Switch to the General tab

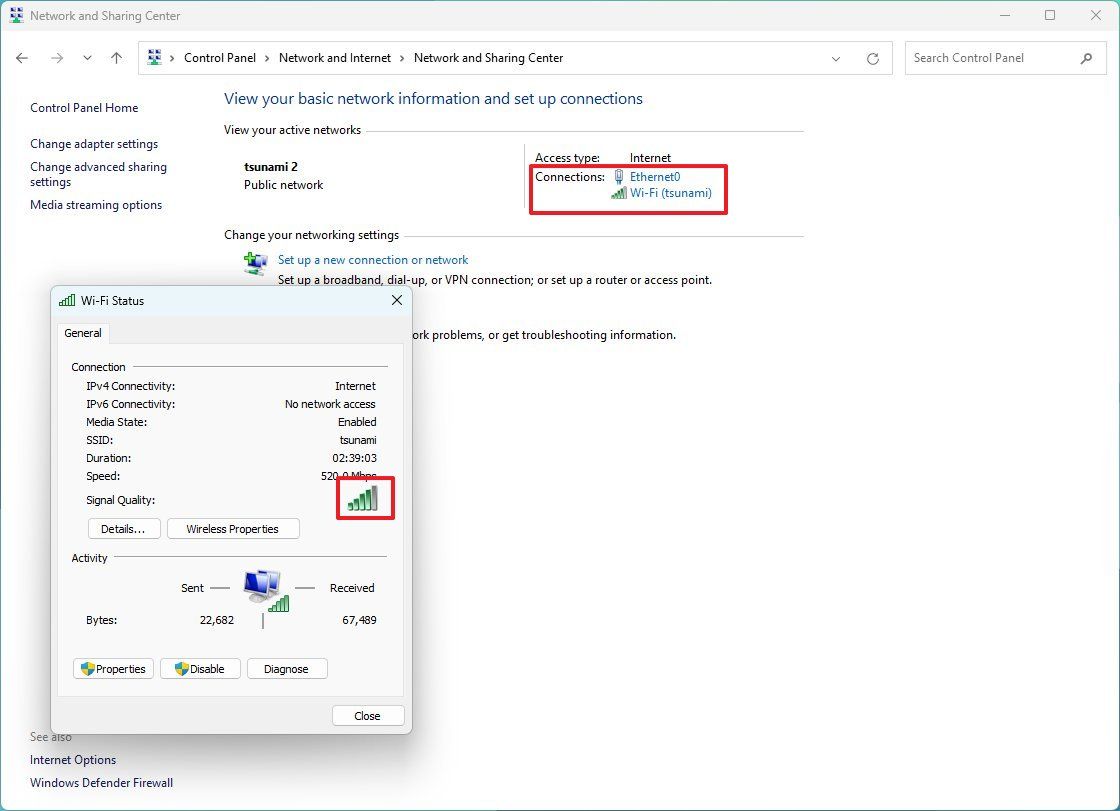[x=82, y=332]
